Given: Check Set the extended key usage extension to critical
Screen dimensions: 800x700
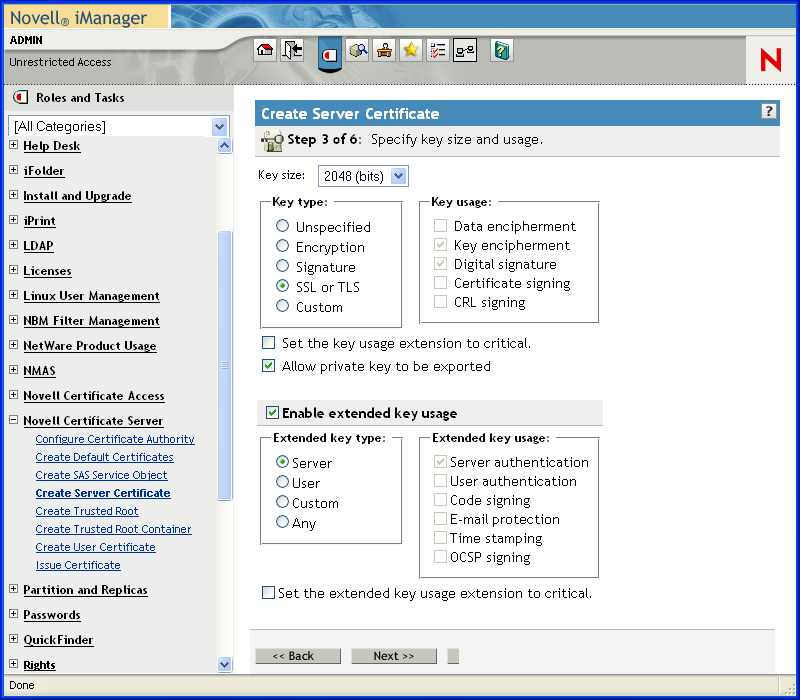Looking at the screenshot, I should 268,592.
